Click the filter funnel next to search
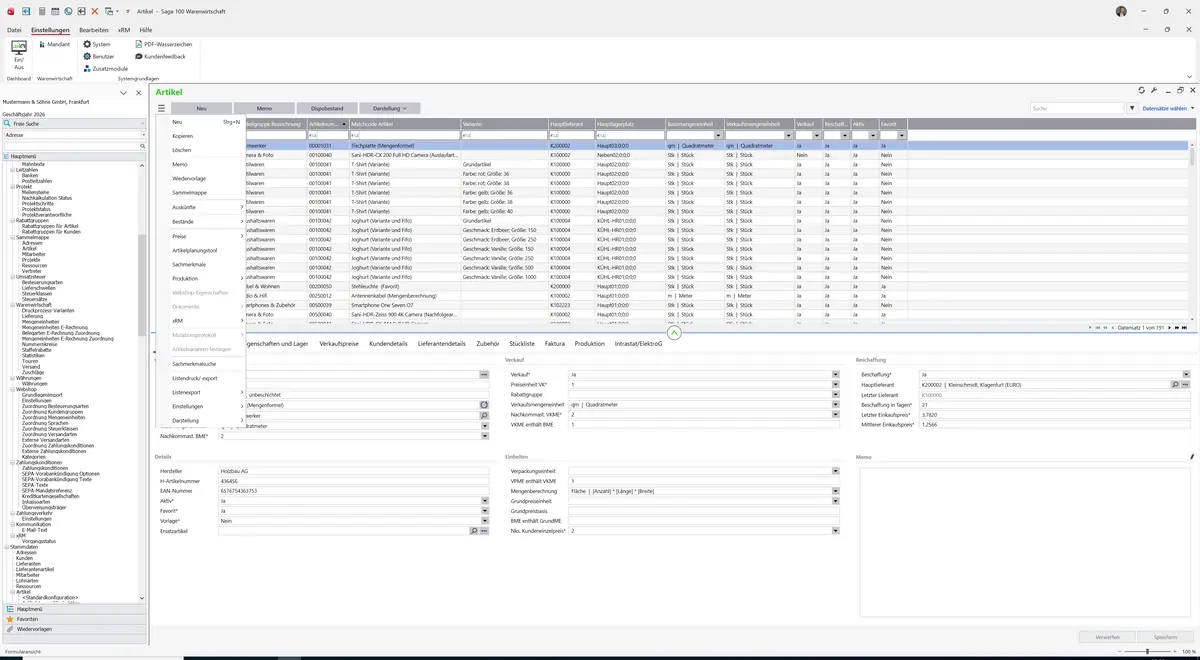Viewport: 1200px width, 660px height. pyautogui.click(x=1132, y=108)
